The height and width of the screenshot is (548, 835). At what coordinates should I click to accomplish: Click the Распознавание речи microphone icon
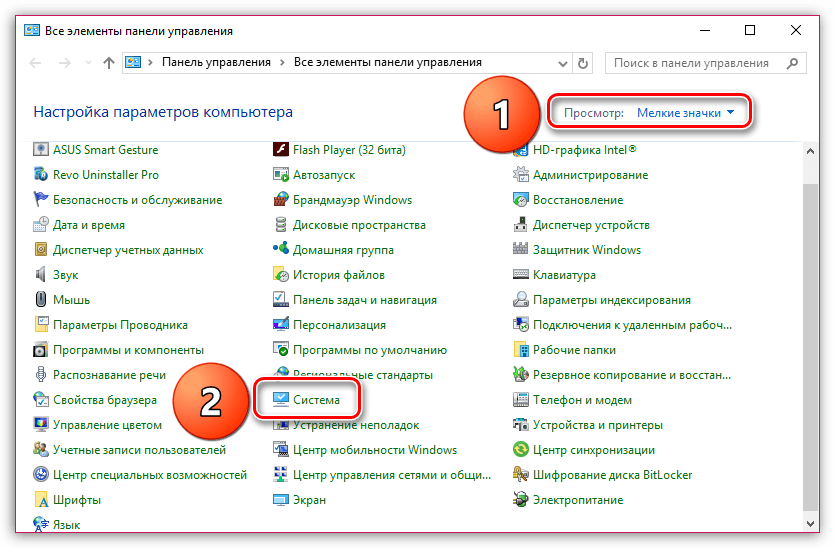(x=41, y=375)
